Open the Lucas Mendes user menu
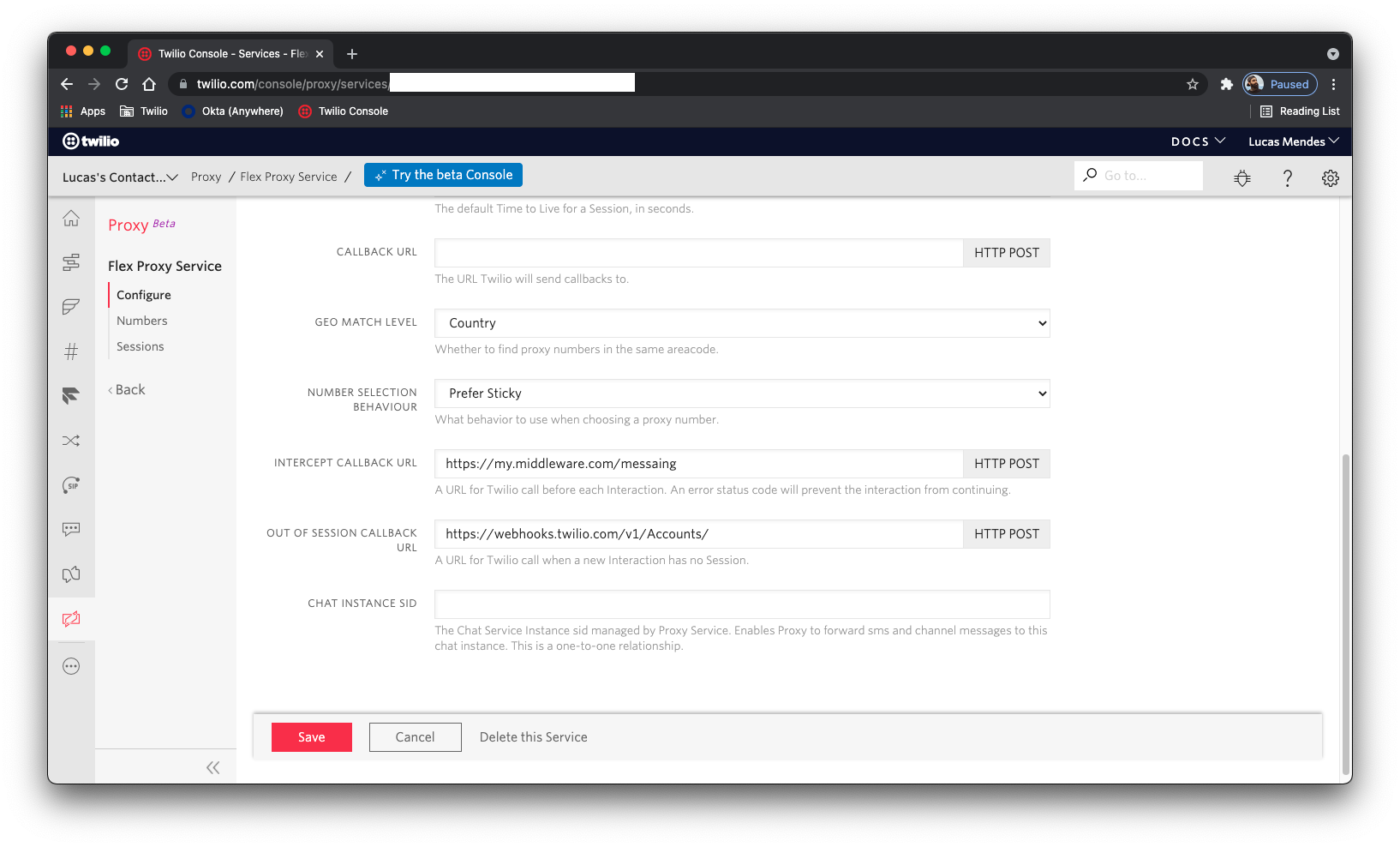Image resolution: width=1400 pixels, height=847 pixels. click(1294, 141)
